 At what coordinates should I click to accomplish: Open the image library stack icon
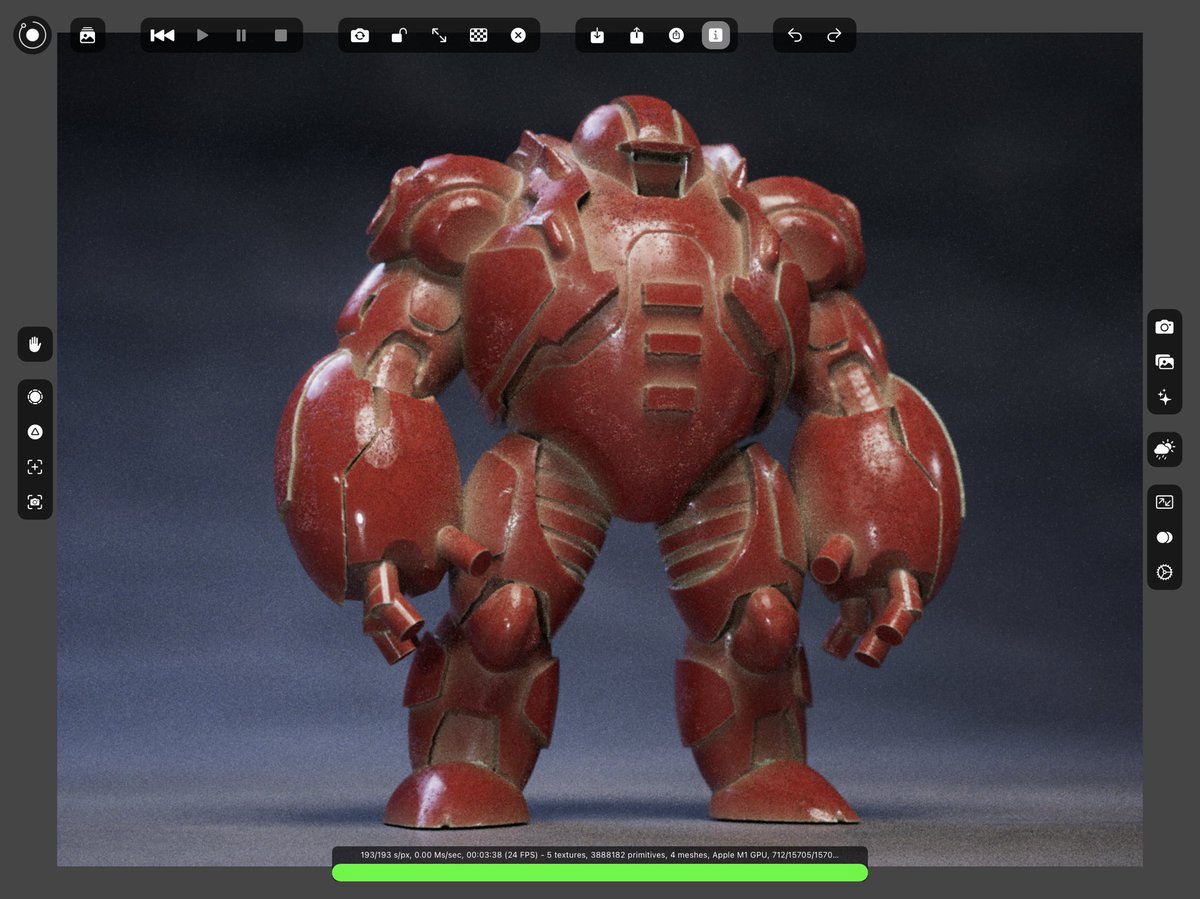coord(87,35)
